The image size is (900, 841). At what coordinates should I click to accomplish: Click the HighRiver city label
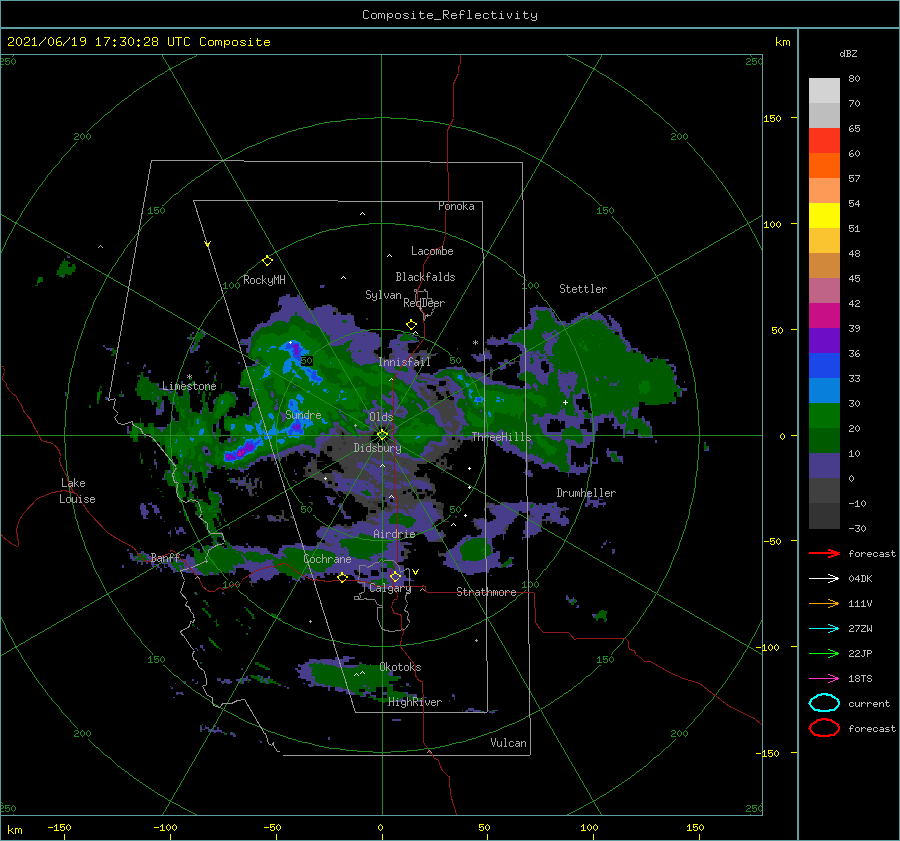pyautogui.click(x=415, y=702)
